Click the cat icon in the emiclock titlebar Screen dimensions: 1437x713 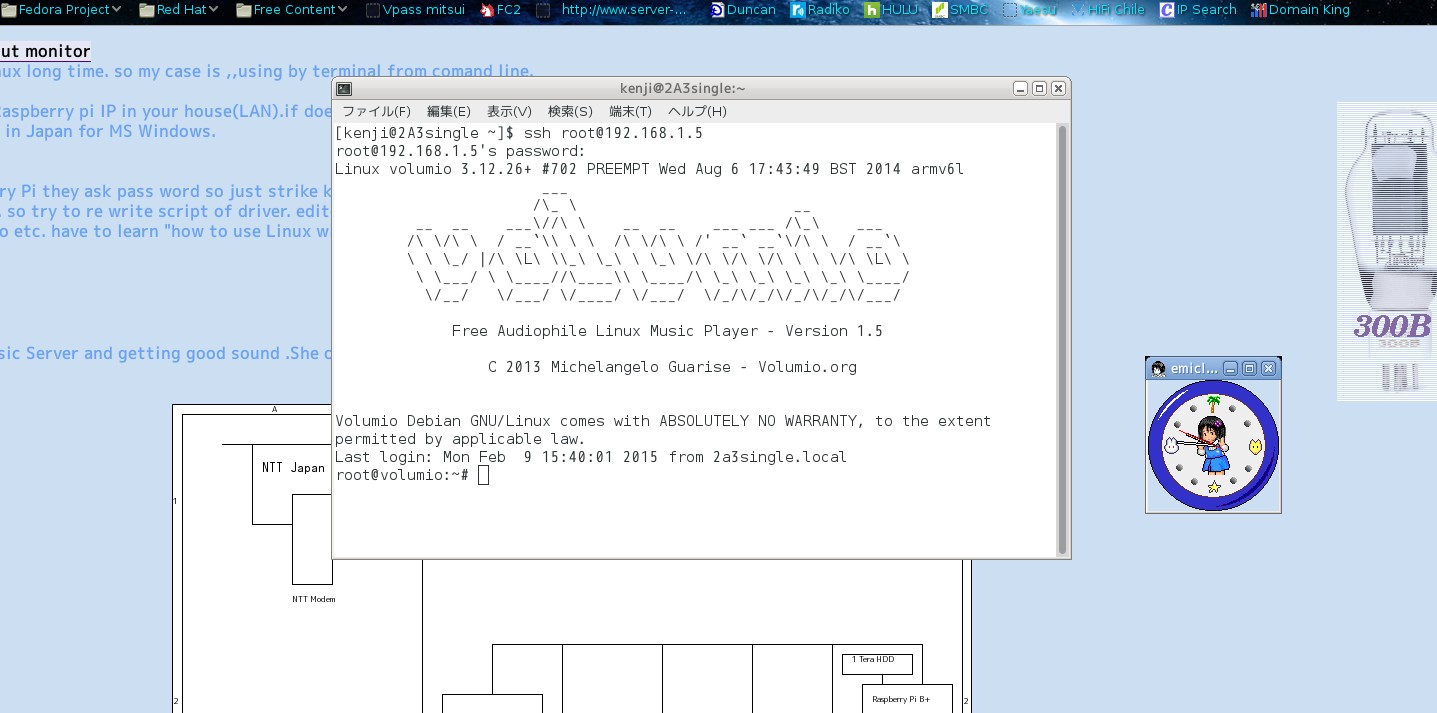[x=1158, y=368]
